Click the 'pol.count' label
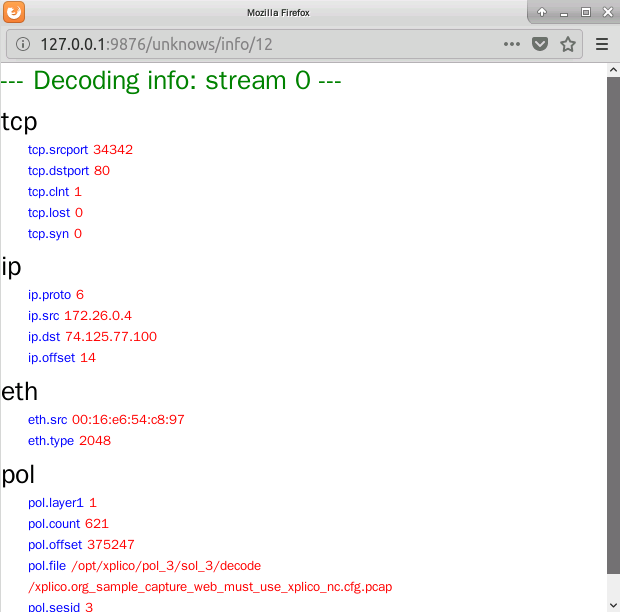The height and width of the screenshot is (612, 620). [54, 524]
